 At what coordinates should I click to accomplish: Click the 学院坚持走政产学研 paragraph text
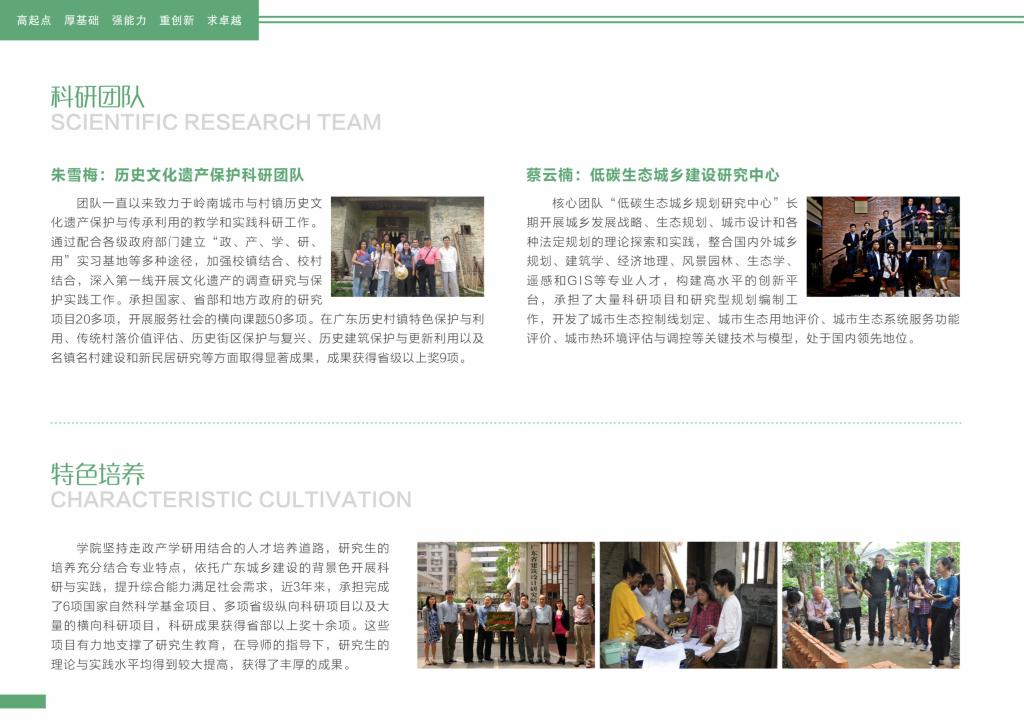(x=220, y=607)
